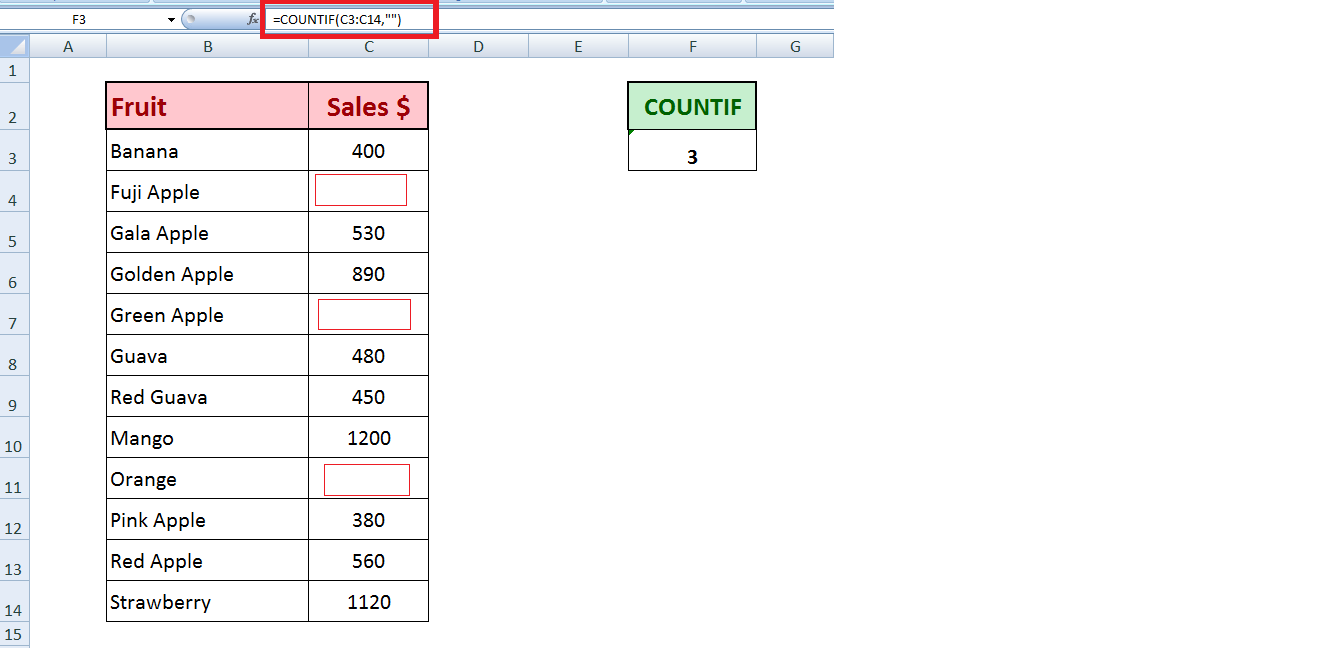
Task: Click the empty sales cell for Green Apple
Action: (x=364, y=314)
